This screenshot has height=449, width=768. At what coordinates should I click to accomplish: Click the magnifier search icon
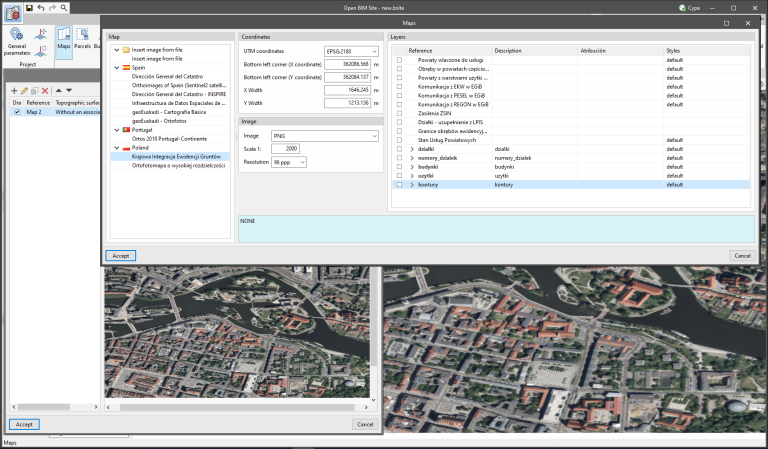coord(64,7)
